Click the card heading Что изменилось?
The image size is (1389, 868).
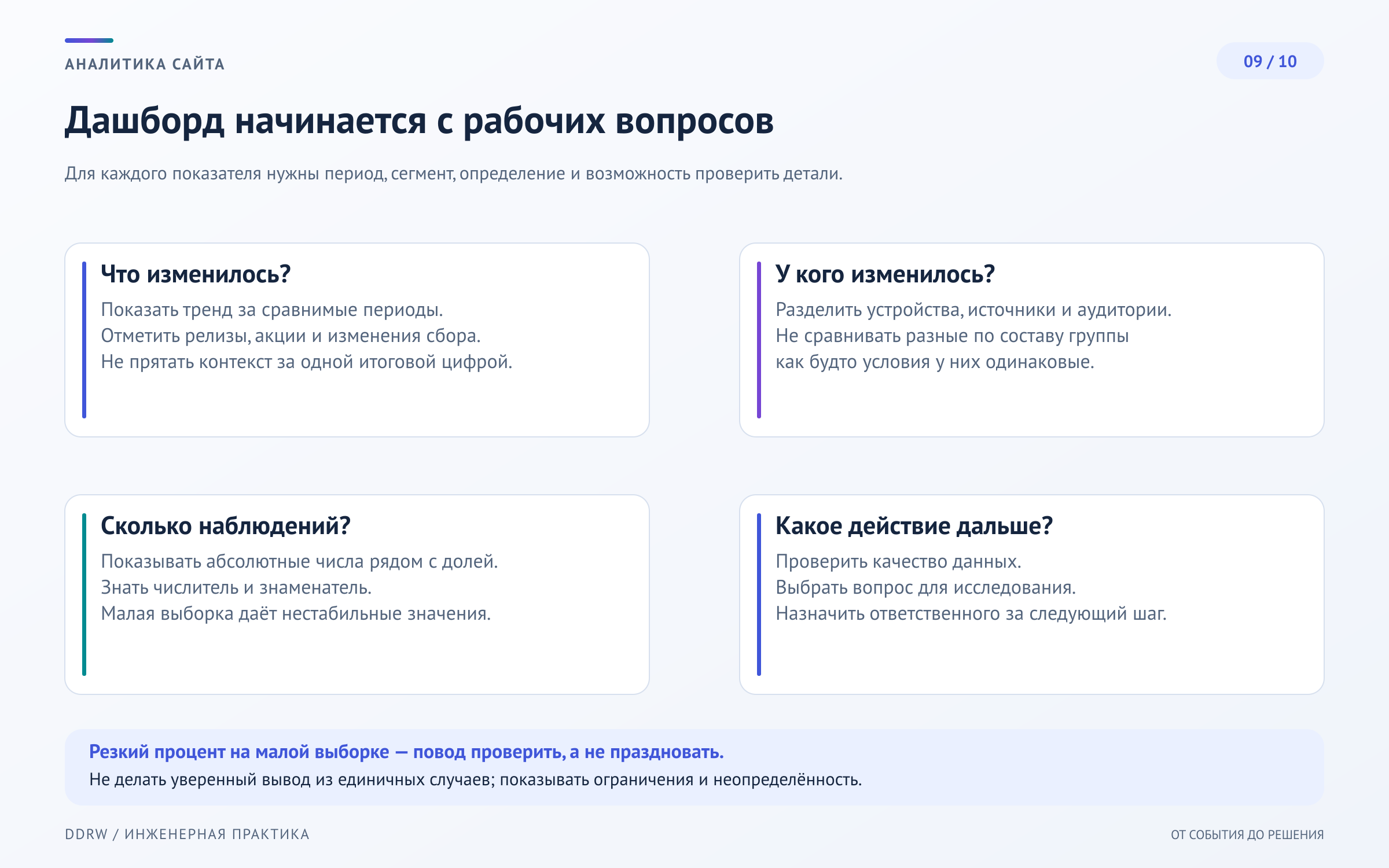196,274
